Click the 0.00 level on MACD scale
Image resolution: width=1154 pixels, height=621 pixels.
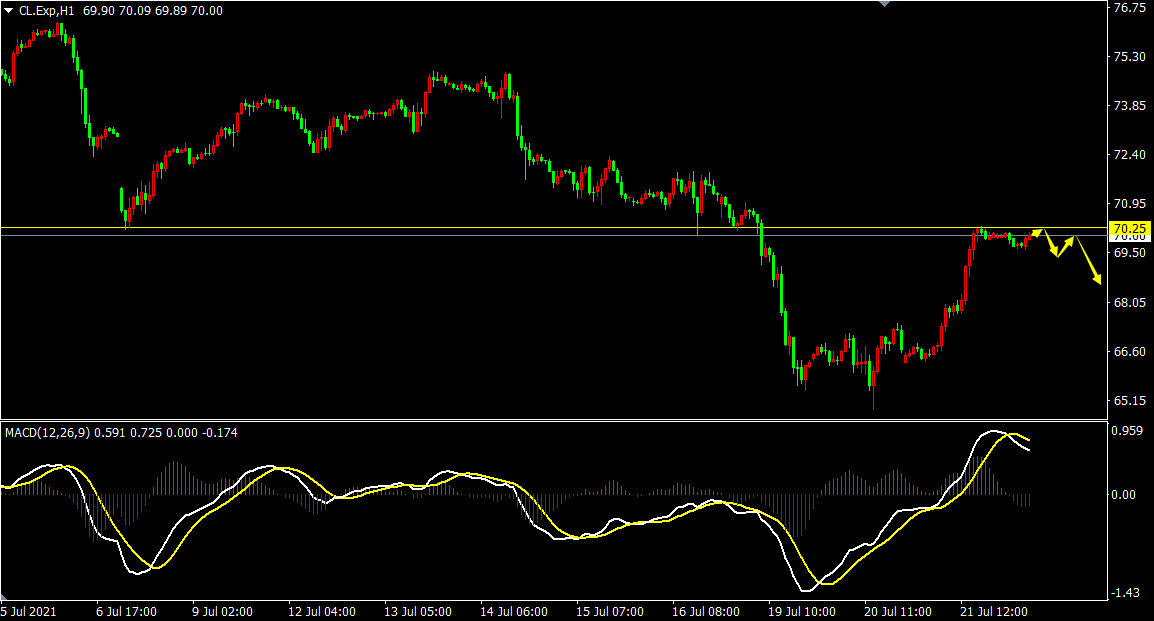1123,494
